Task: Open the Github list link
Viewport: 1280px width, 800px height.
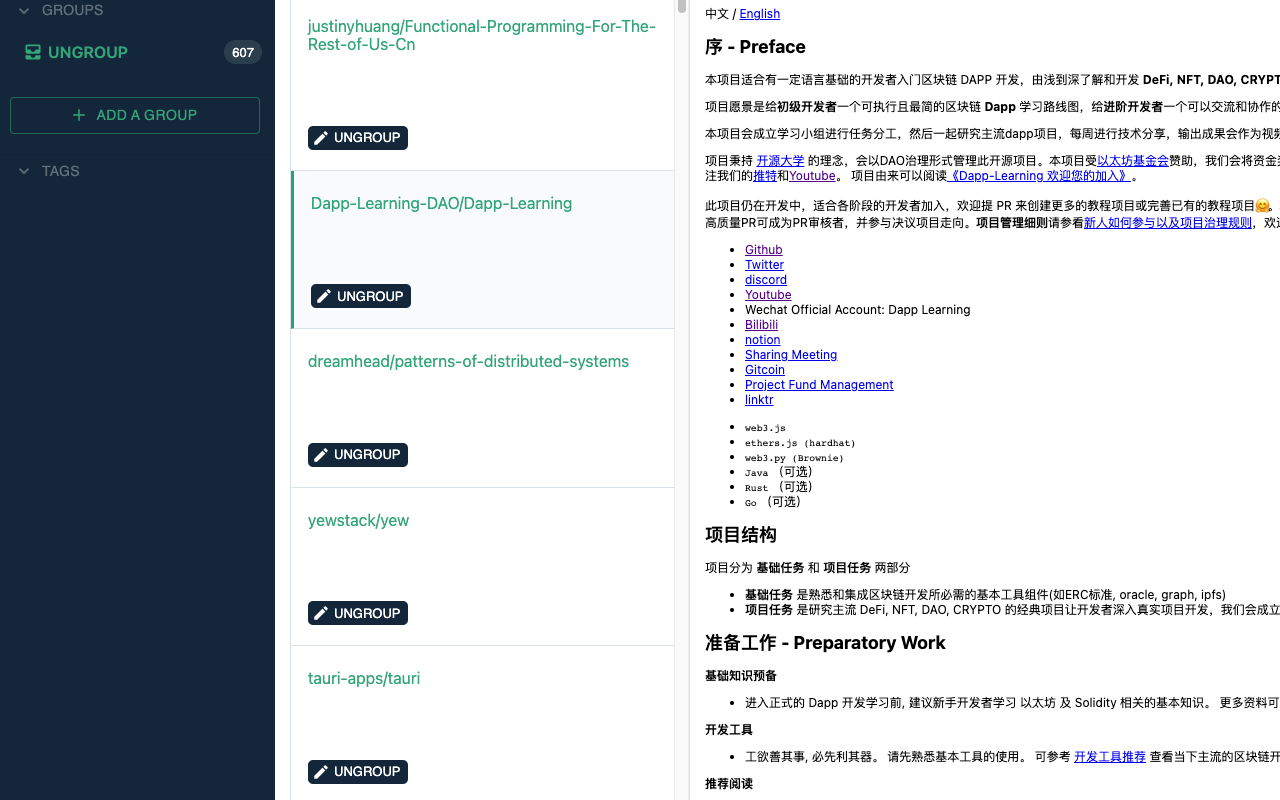Action: tap(763, 250)
